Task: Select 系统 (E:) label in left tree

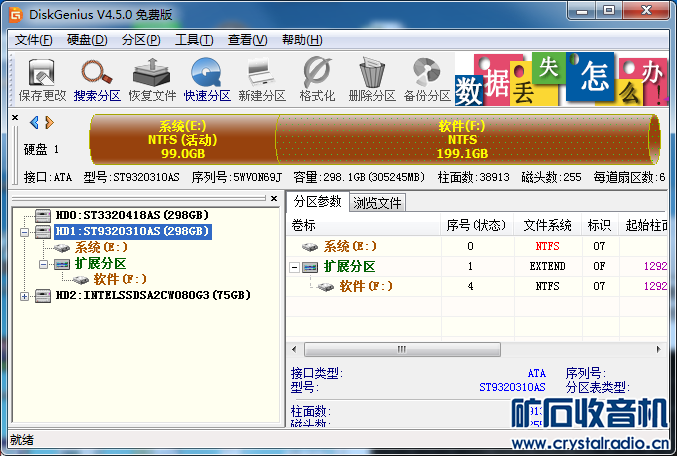Action: [101, 247]
